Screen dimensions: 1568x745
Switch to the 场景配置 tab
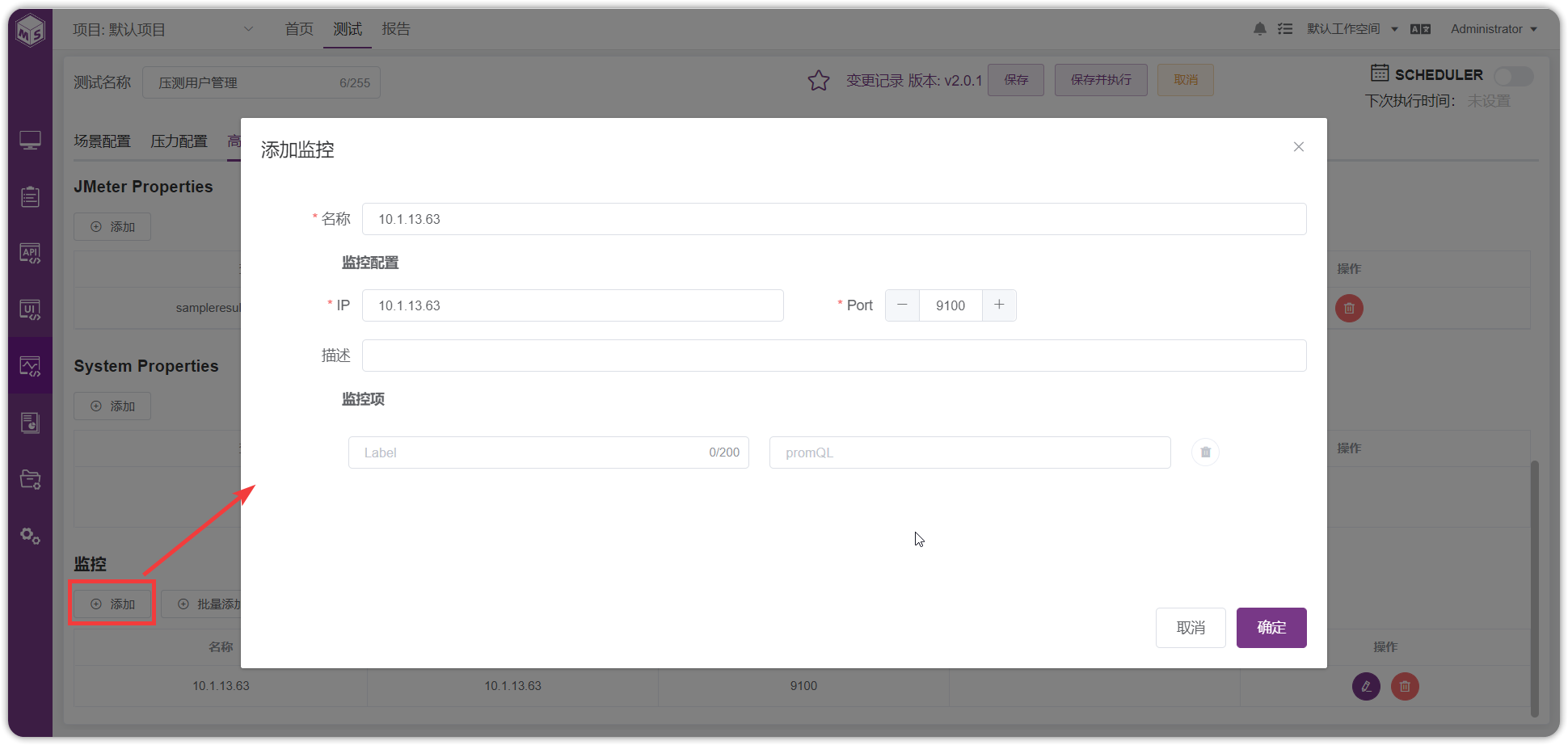point(102,141)
